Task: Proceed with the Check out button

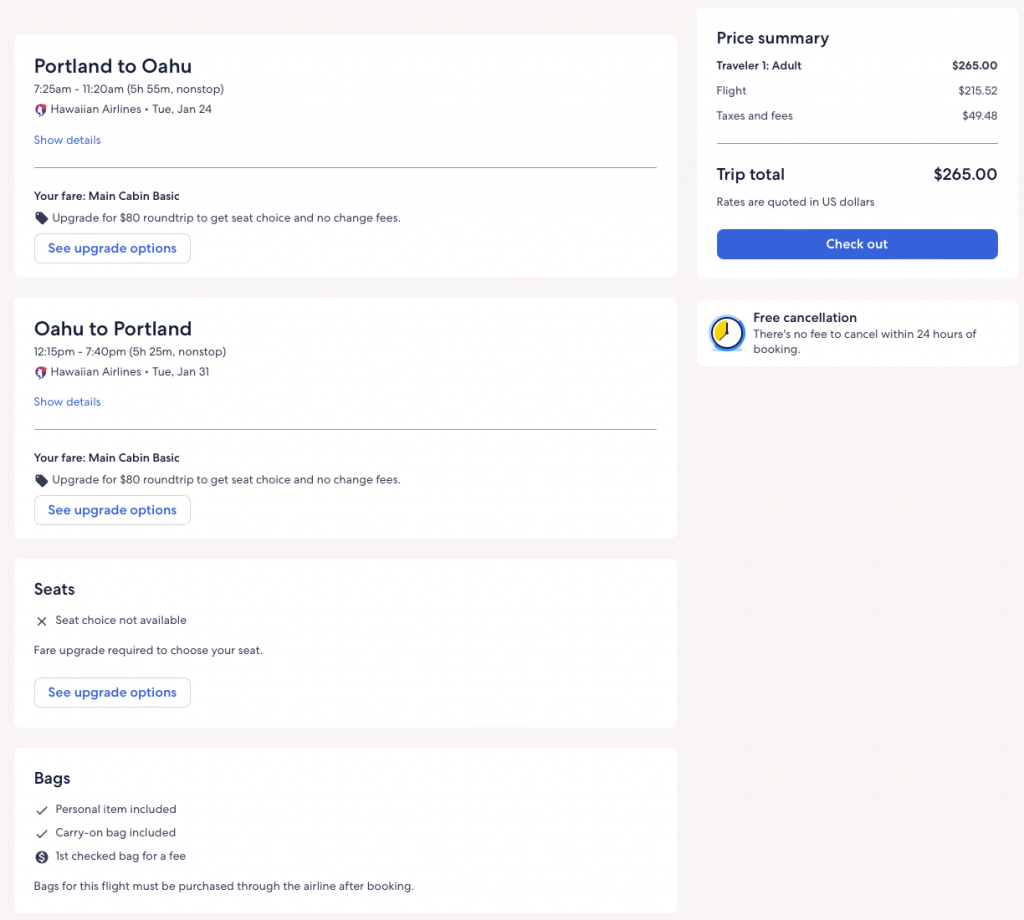Action: (x=857, y=244)
